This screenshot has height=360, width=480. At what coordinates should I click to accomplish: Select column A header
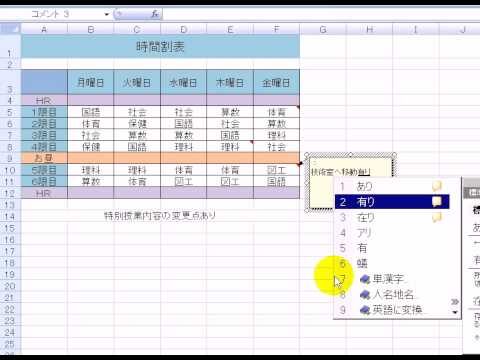(44, 29)
